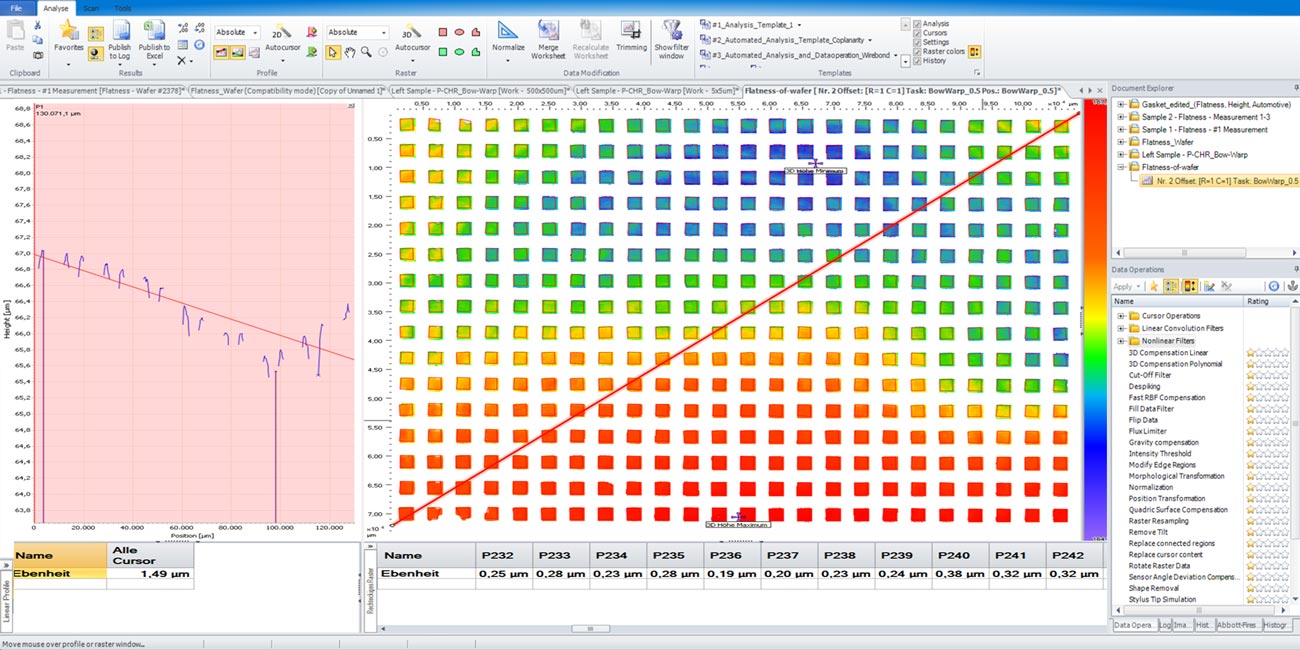Select the red rectangle cursor shape

443,32
